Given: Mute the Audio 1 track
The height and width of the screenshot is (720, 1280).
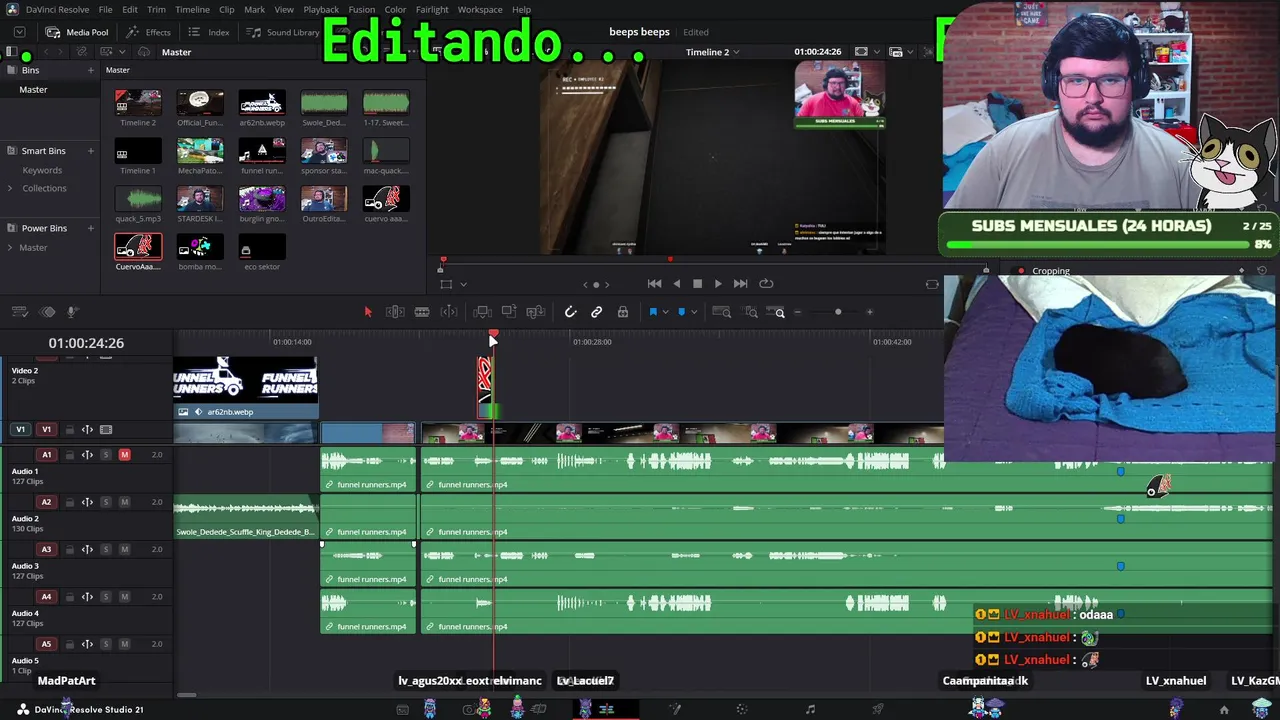Looking at the screenshot, I should click(124, 455).
